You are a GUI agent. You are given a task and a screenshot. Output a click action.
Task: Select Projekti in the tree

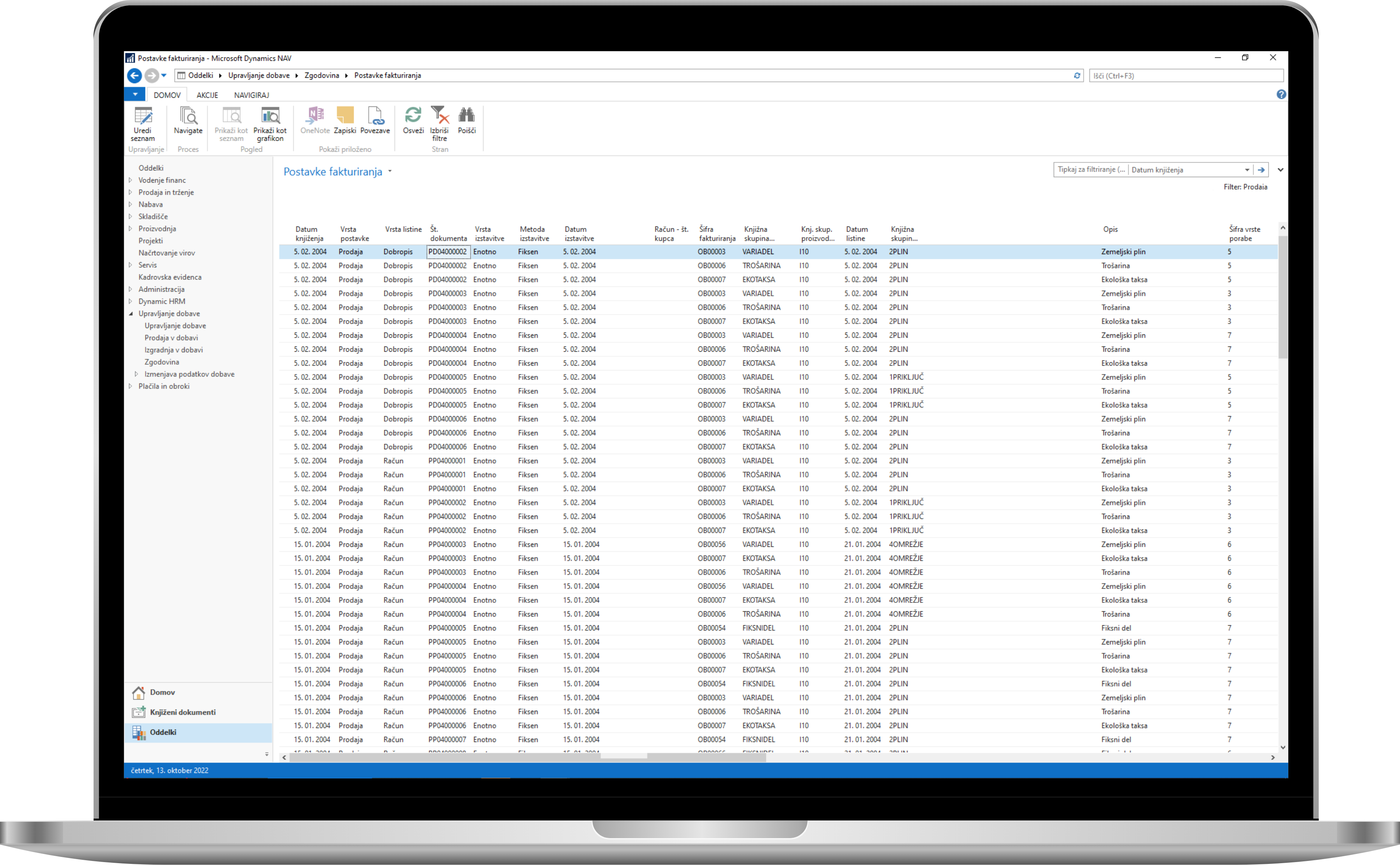click(x=151, y=241)
